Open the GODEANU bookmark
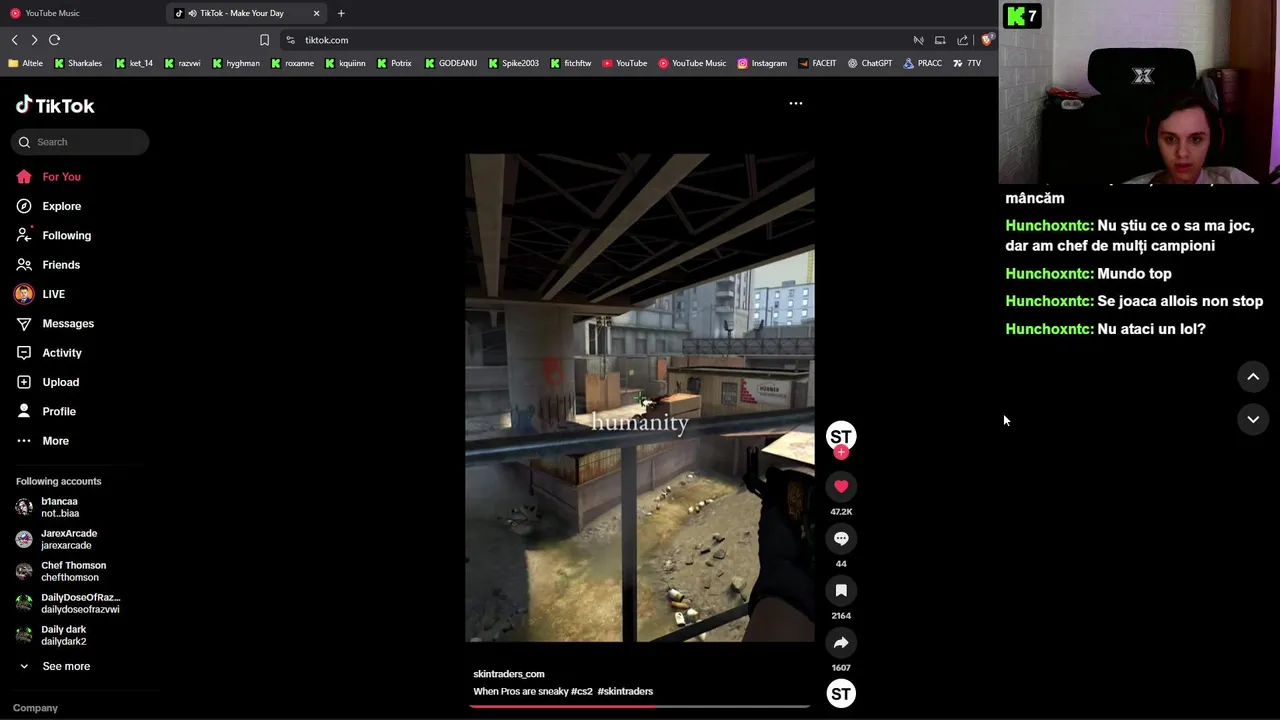The width and height of the screenshot is (1280, 720). point(451,63)
